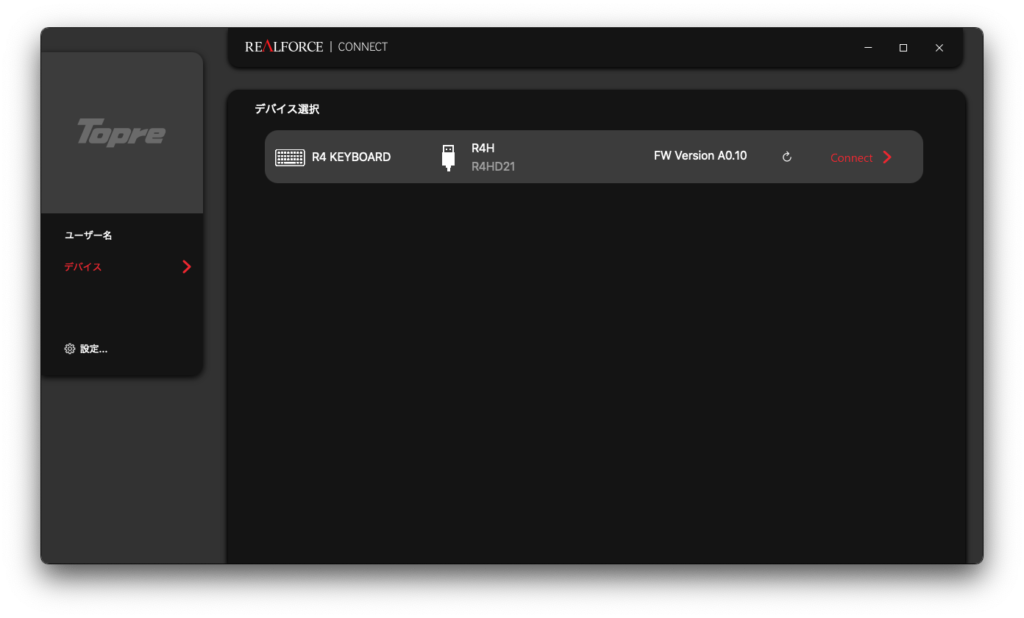Open 設定... from the sidebar
Screen dimensions: 1024x618
pos(93,349)
